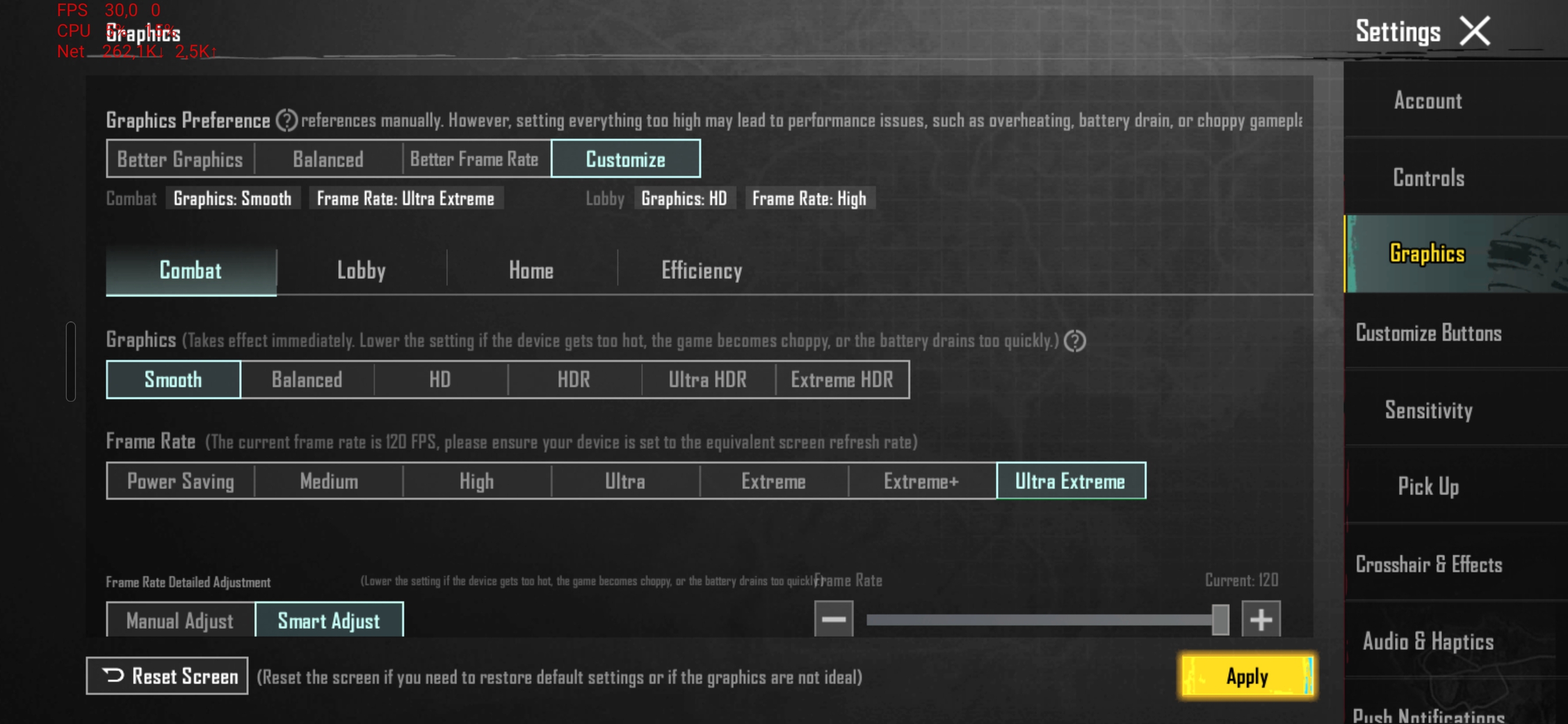Increment frame rate with plus button

click(x=1263, y=619)
